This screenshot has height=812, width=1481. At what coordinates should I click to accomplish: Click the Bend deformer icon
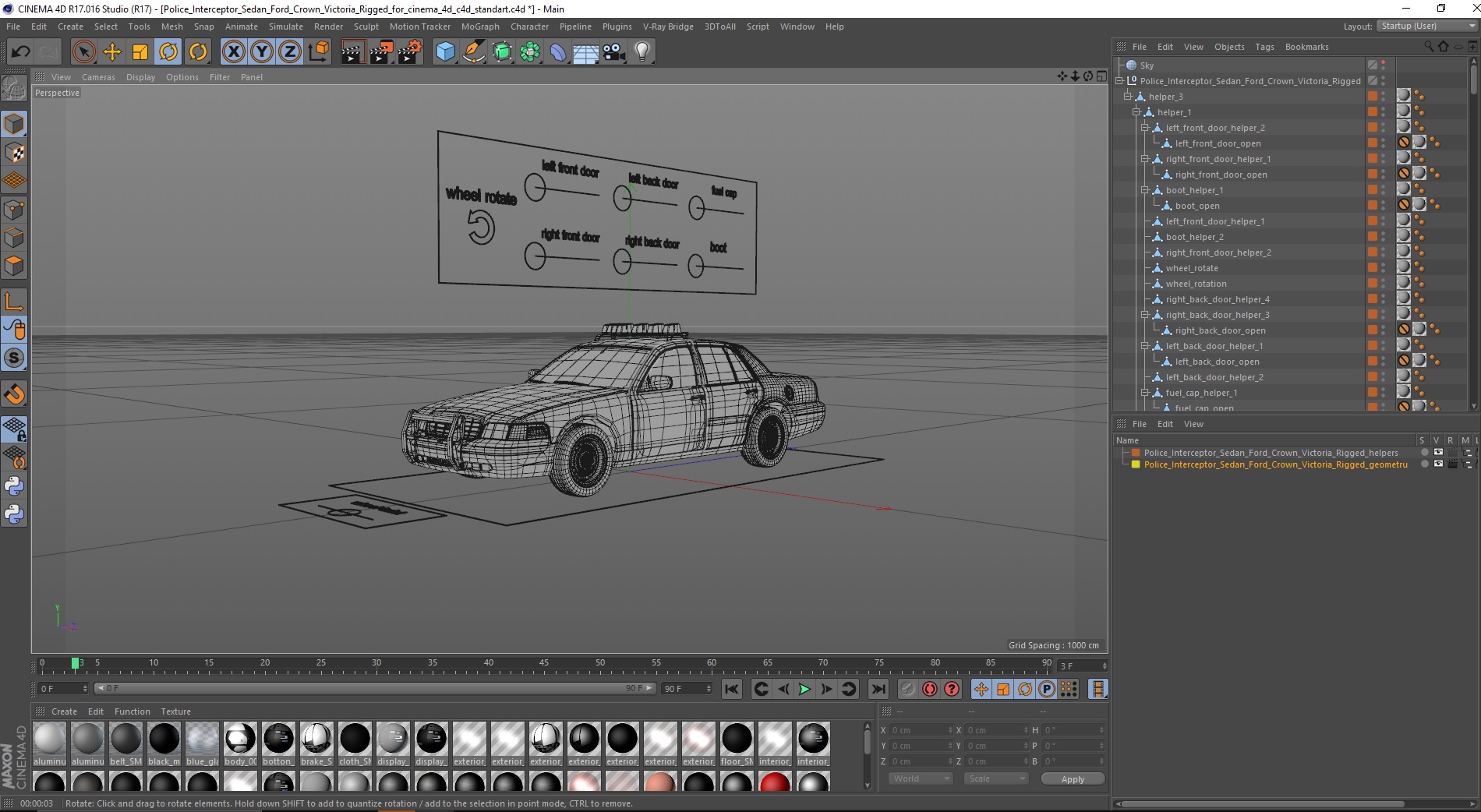coord(558,51)
